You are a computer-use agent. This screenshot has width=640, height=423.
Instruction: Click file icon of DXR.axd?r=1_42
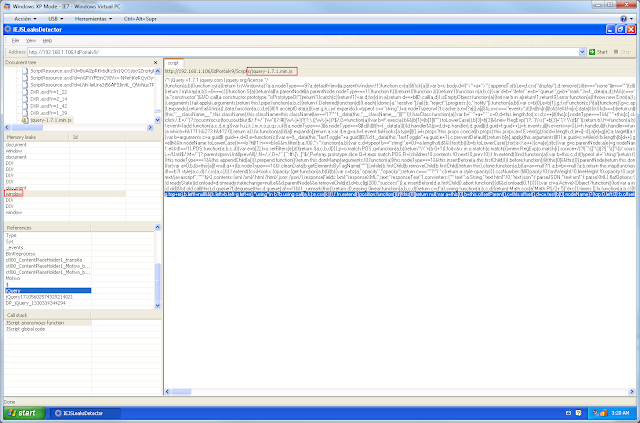[25, 106]
